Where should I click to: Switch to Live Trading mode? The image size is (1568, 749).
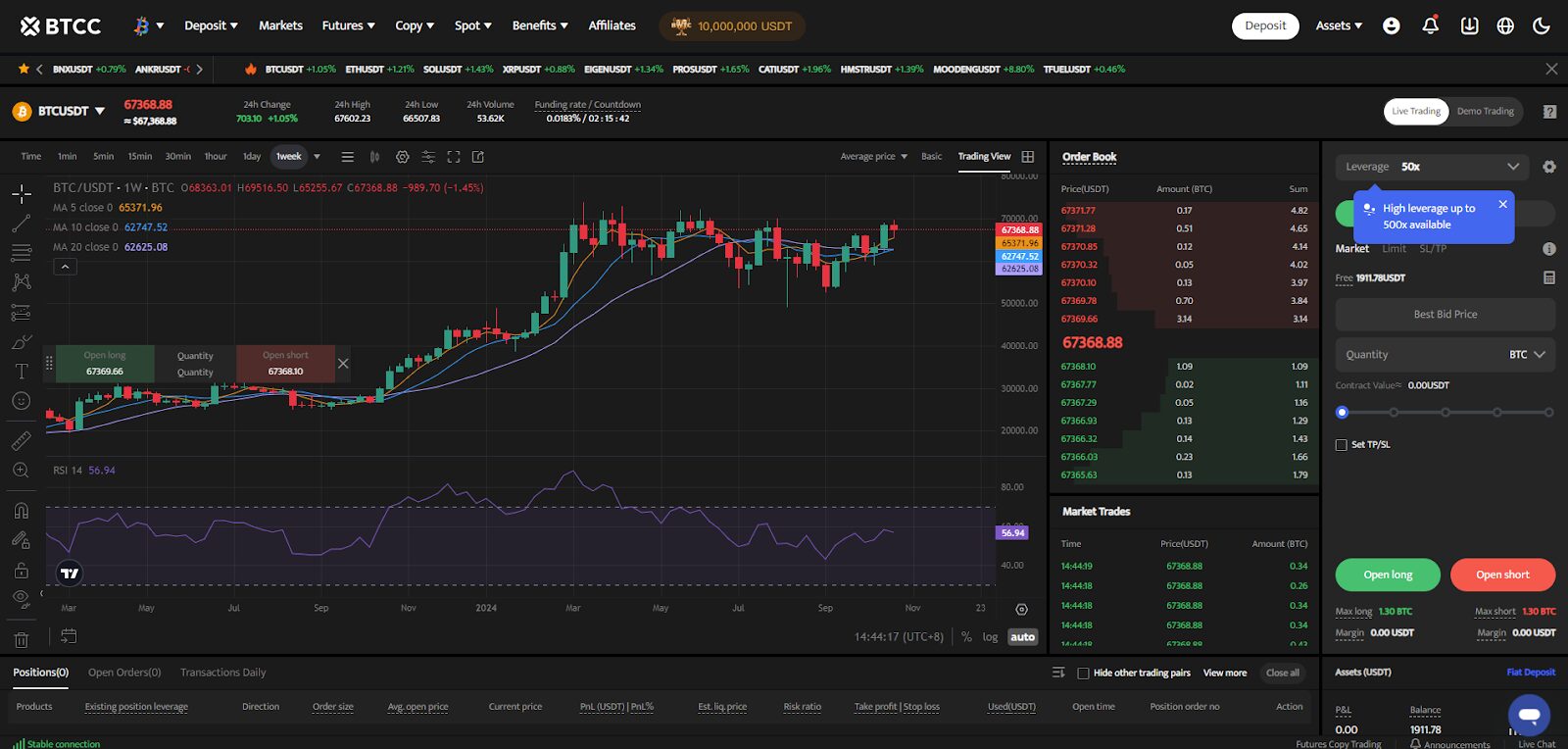click(x=1416, y=111)
